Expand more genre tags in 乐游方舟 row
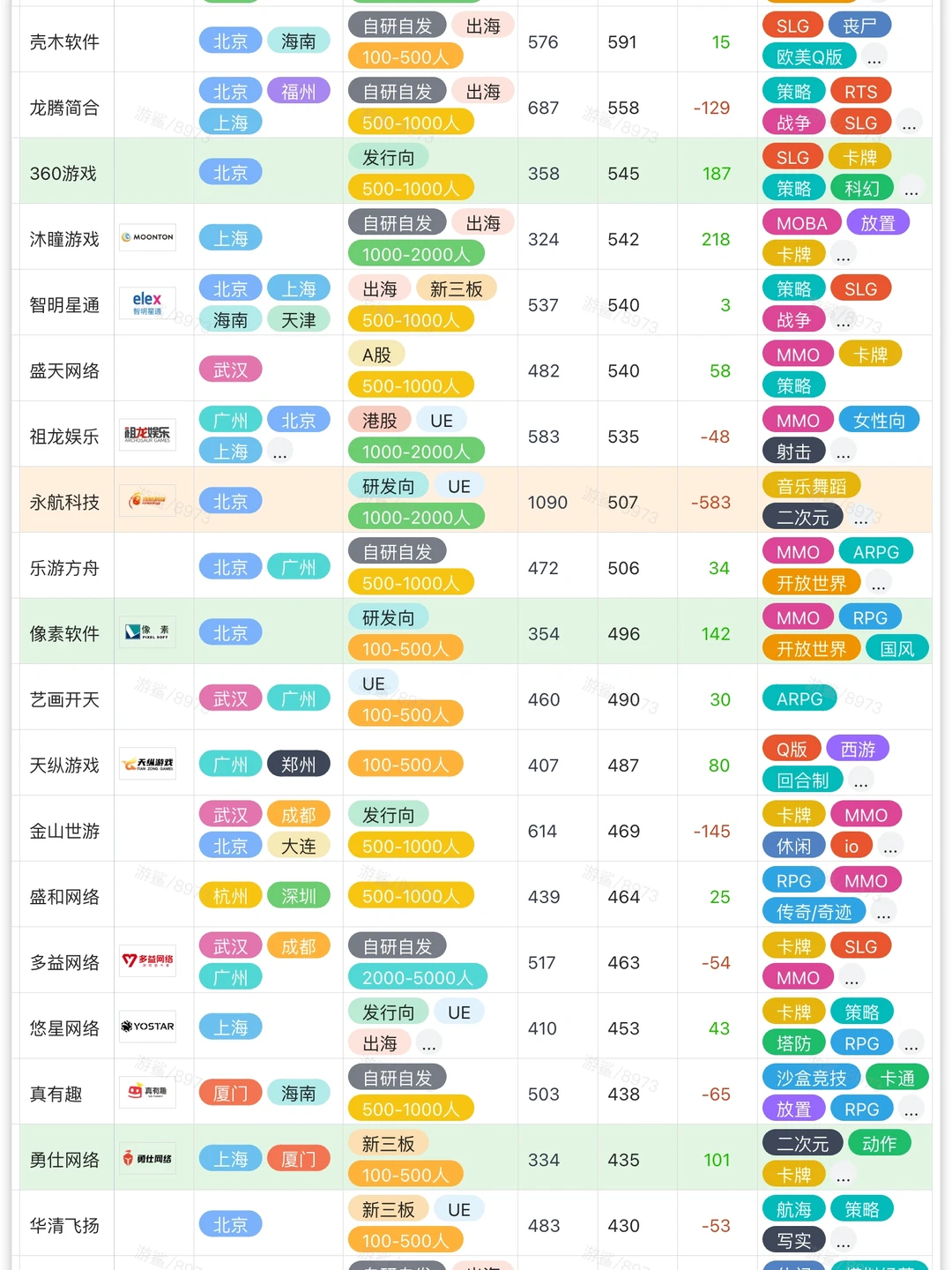 tap(879, 583)
